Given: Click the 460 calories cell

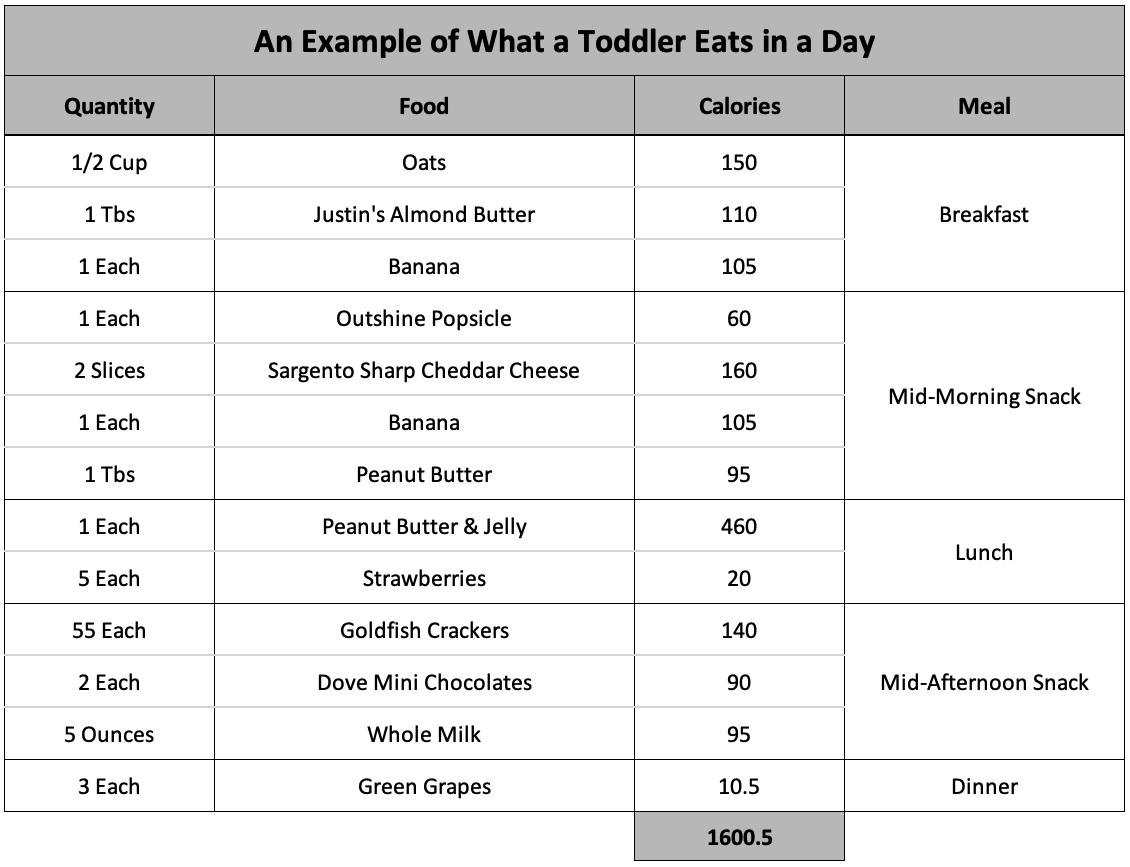Looking at the screenshot, I should 739,526.
